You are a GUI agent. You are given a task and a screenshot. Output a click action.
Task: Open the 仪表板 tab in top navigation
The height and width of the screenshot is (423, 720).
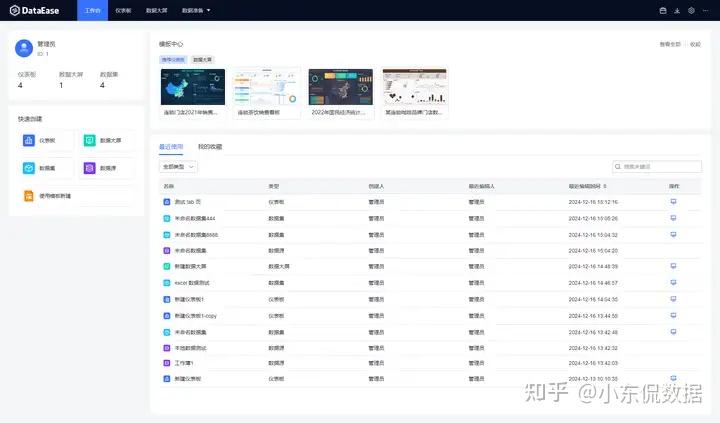tap(123, 10)
